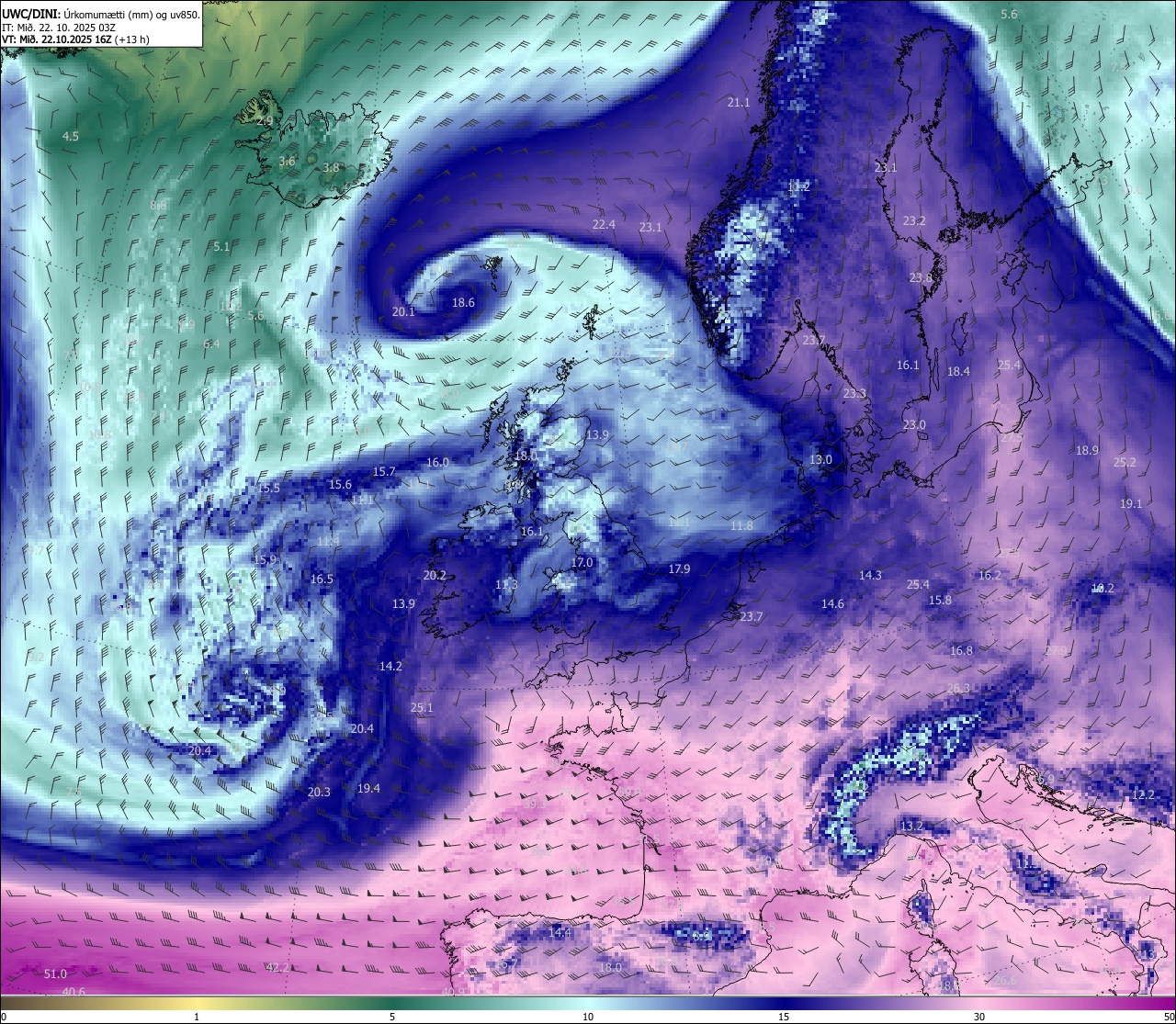Click the 18.6 value in the low center
Viewport: 1176px width, 1024px height.
[463, 302]
